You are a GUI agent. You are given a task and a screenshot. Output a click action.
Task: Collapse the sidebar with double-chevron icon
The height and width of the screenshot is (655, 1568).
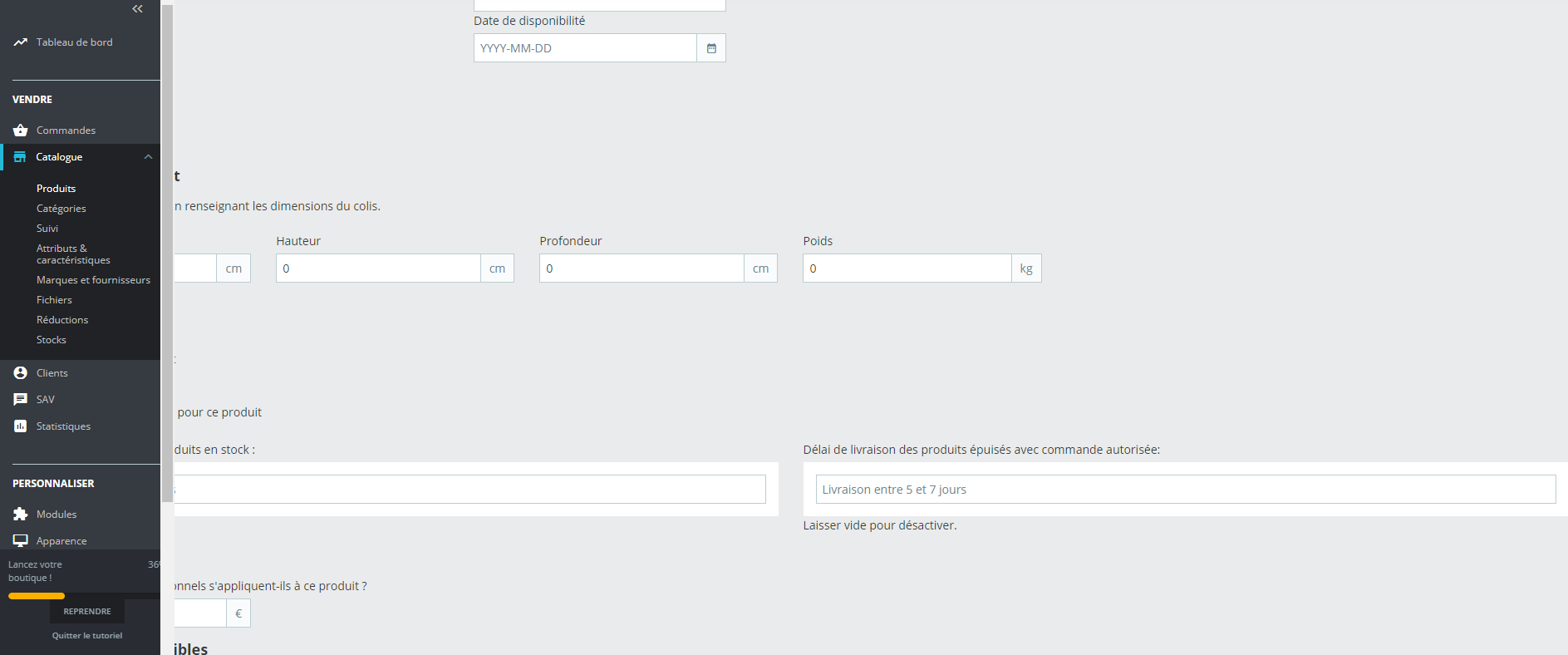click(138, 9)
